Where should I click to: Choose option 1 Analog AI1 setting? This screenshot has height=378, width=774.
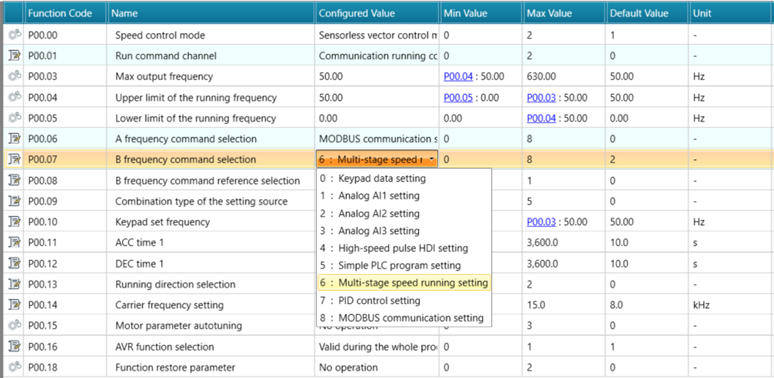tap(404, 195)
